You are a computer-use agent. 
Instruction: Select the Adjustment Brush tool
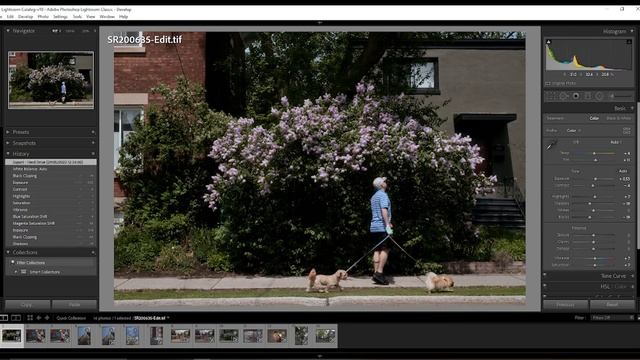[x=620, y=96]
